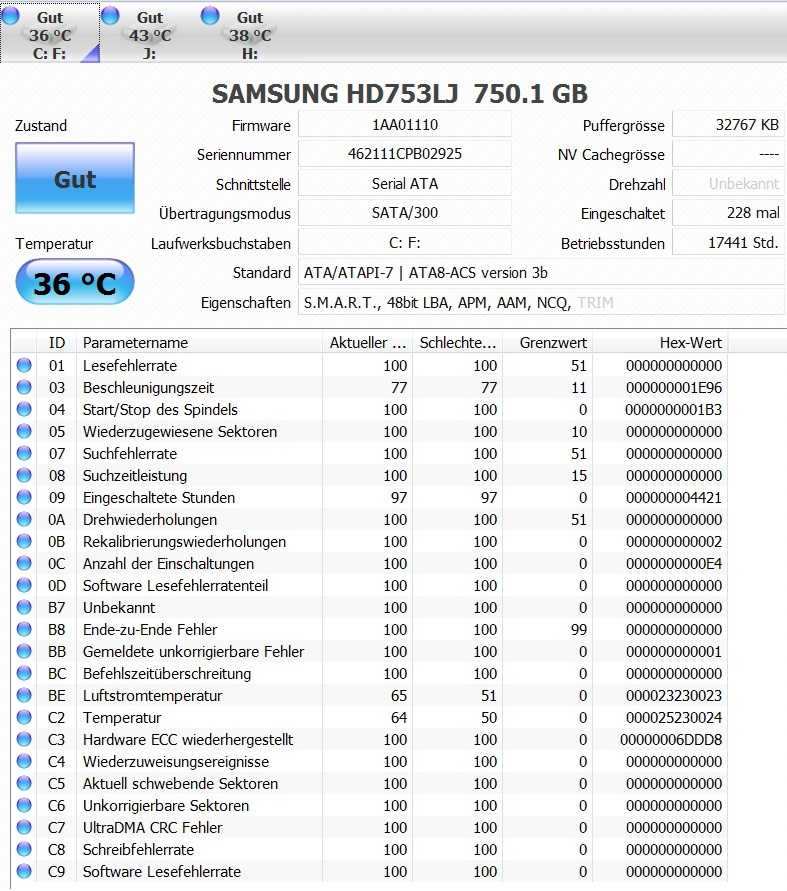
Task: Click status icon of Aktuell schwebende Sektoren
Action: point(24,783)
